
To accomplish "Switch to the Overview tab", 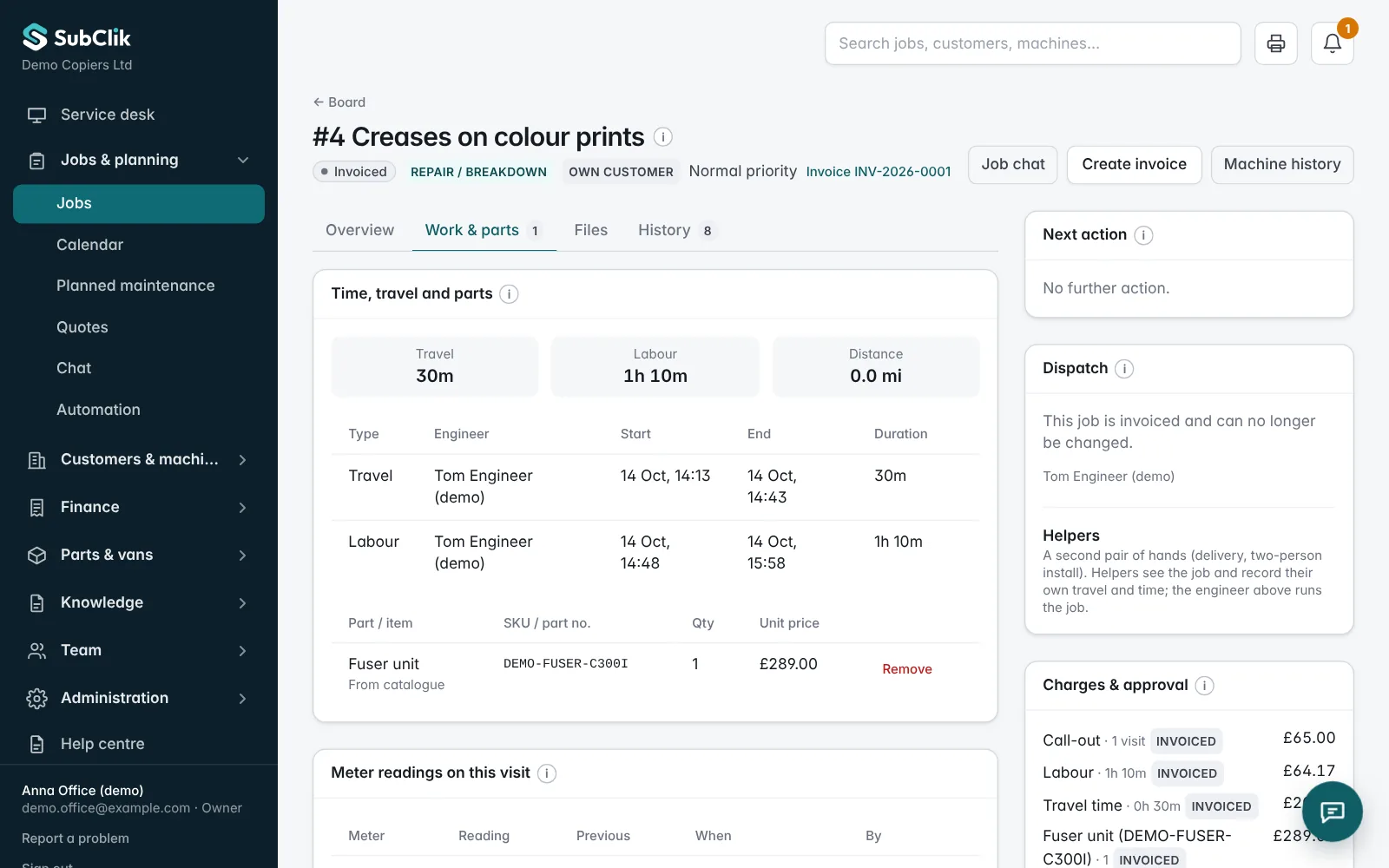I will pyautogui.click(x=359, y=230).
